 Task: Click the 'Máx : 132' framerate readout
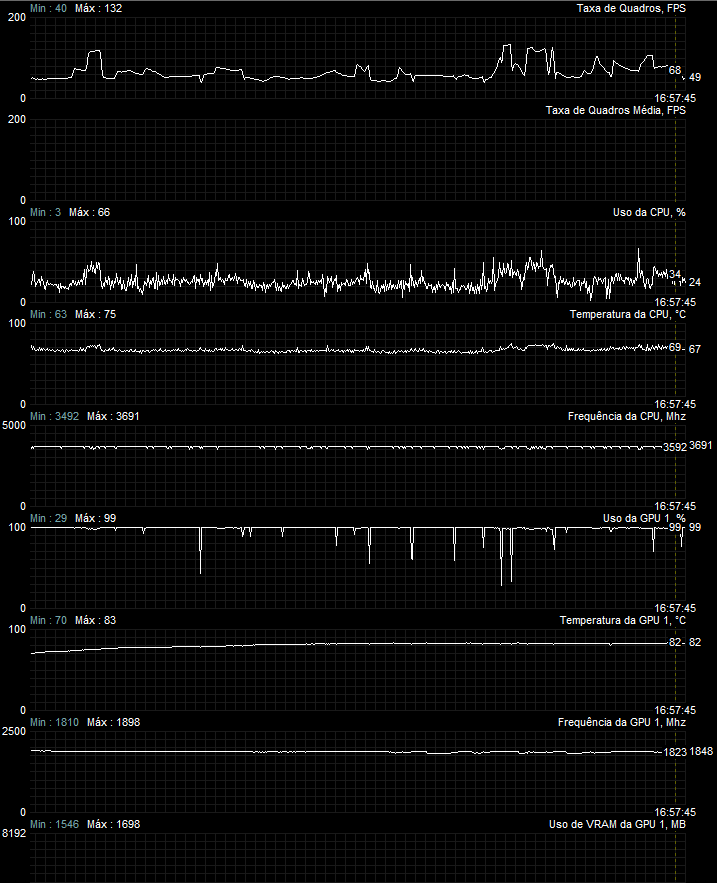click(x=99, y=8)
